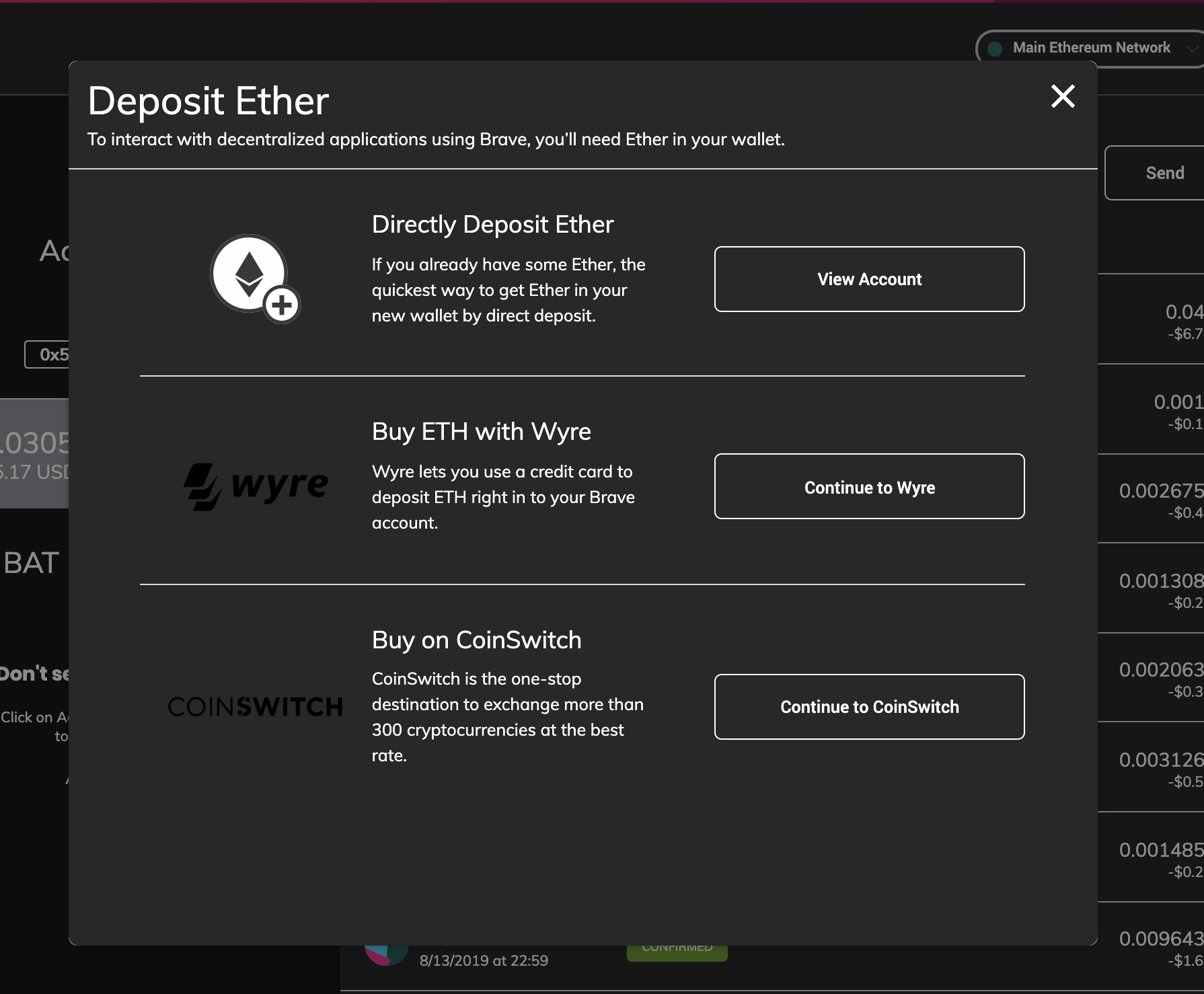The height and width of the screenshot is (994, 1204).
Task: Click transaction amount 0.009643
Action: point(1161,939)
